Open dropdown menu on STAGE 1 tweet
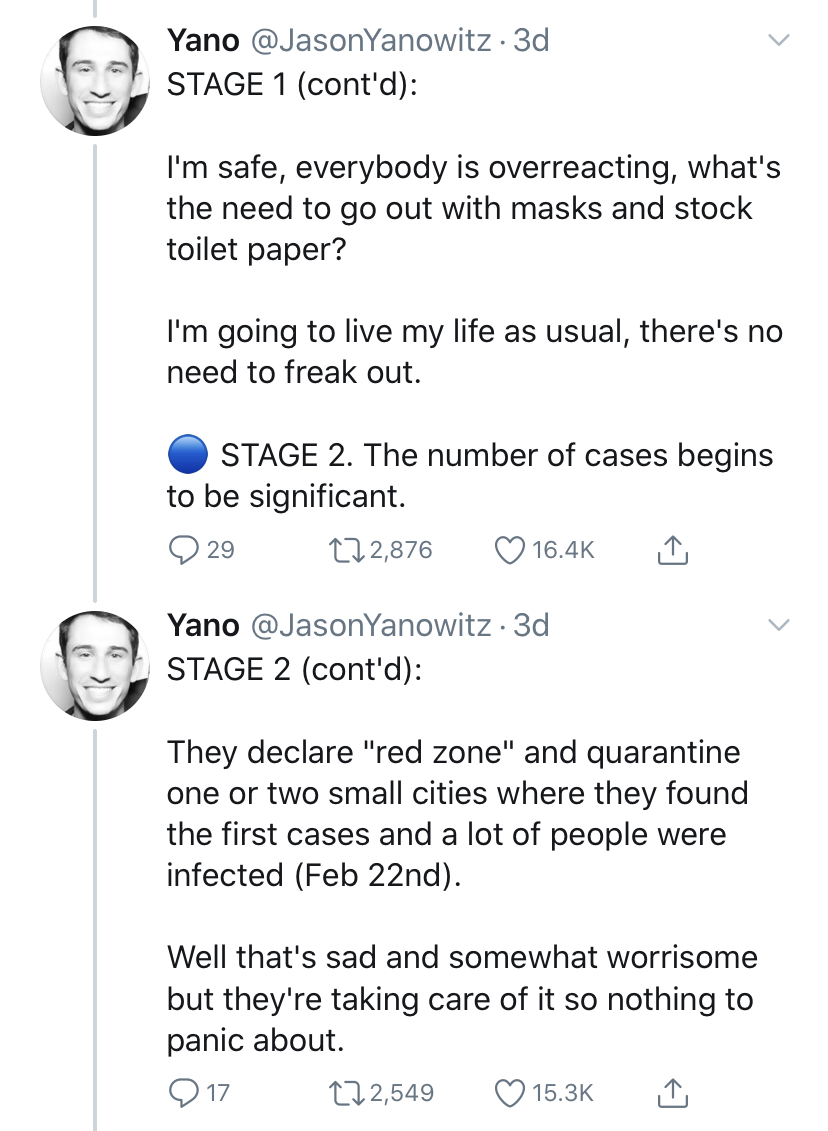Viewport: 828px width, 1131px height. pos(777,41)
